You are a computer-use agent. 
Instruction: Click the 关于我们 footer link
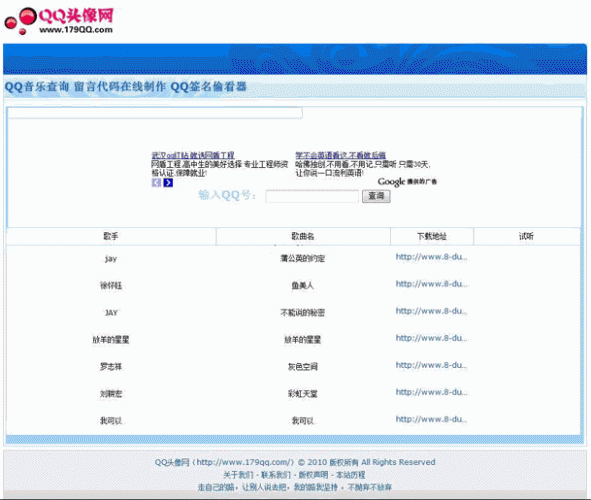point(238,475)
